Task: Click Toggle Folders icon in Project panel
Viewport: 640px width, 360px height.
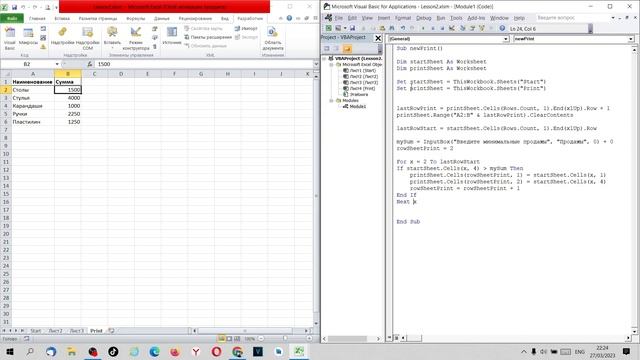Action: [x=347, y=49]
